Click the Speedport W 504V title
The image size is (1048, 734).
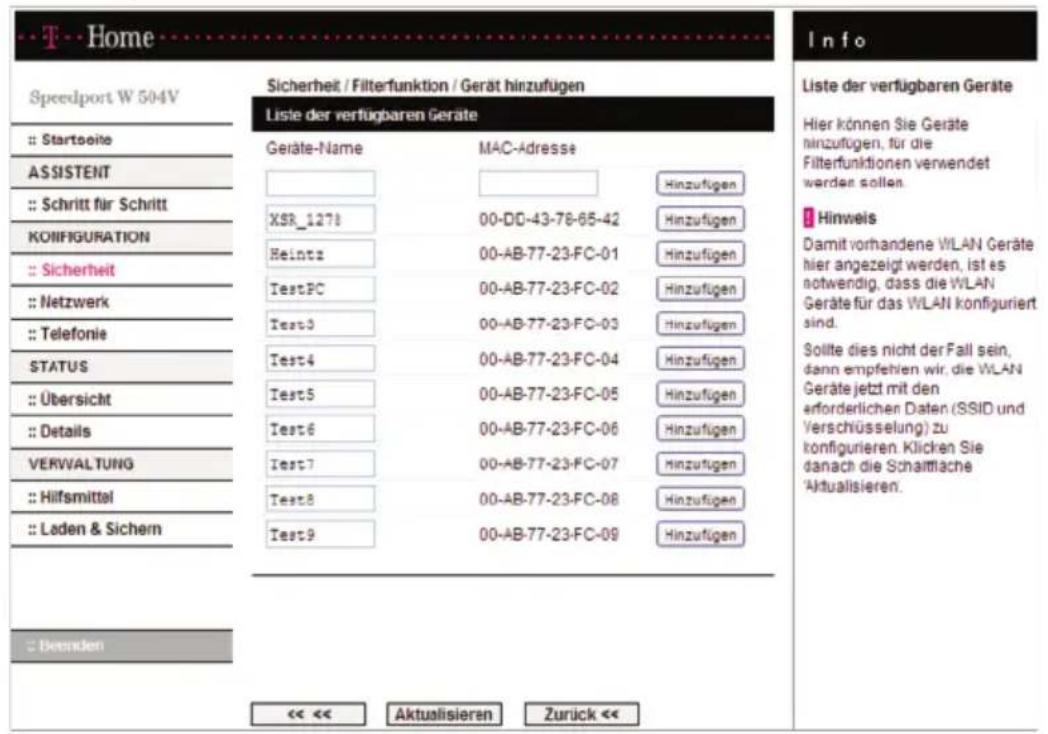point(104,98)
